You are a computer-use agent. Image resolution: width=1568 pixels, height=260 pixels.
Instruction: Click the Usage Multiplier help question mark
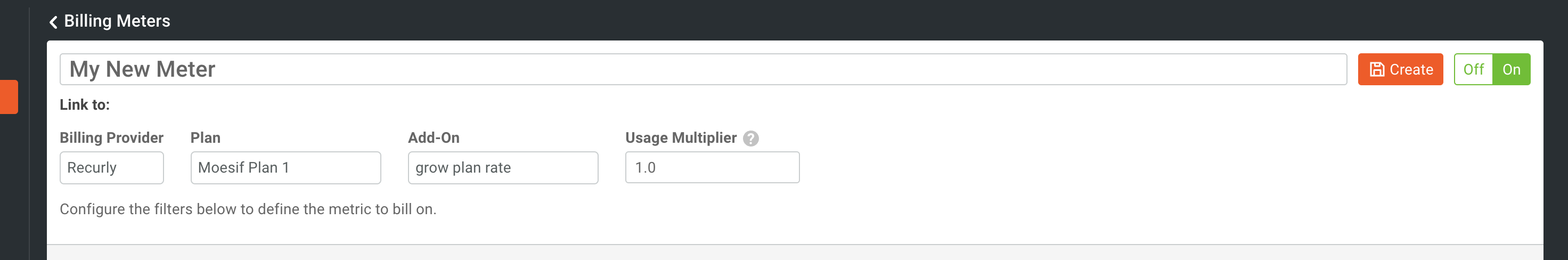click(x=750, y=139)
